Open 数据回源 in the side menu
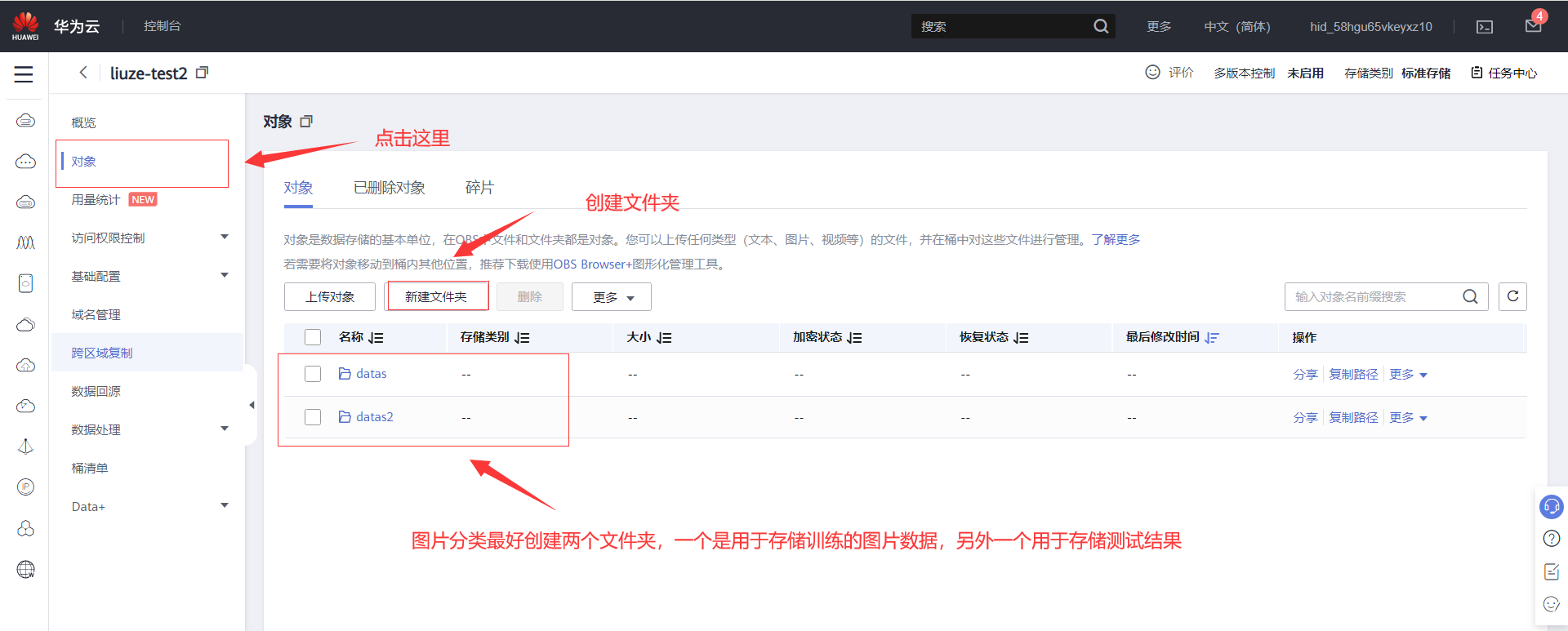This screenshot has width=1568, height=631. pos(96,391)
